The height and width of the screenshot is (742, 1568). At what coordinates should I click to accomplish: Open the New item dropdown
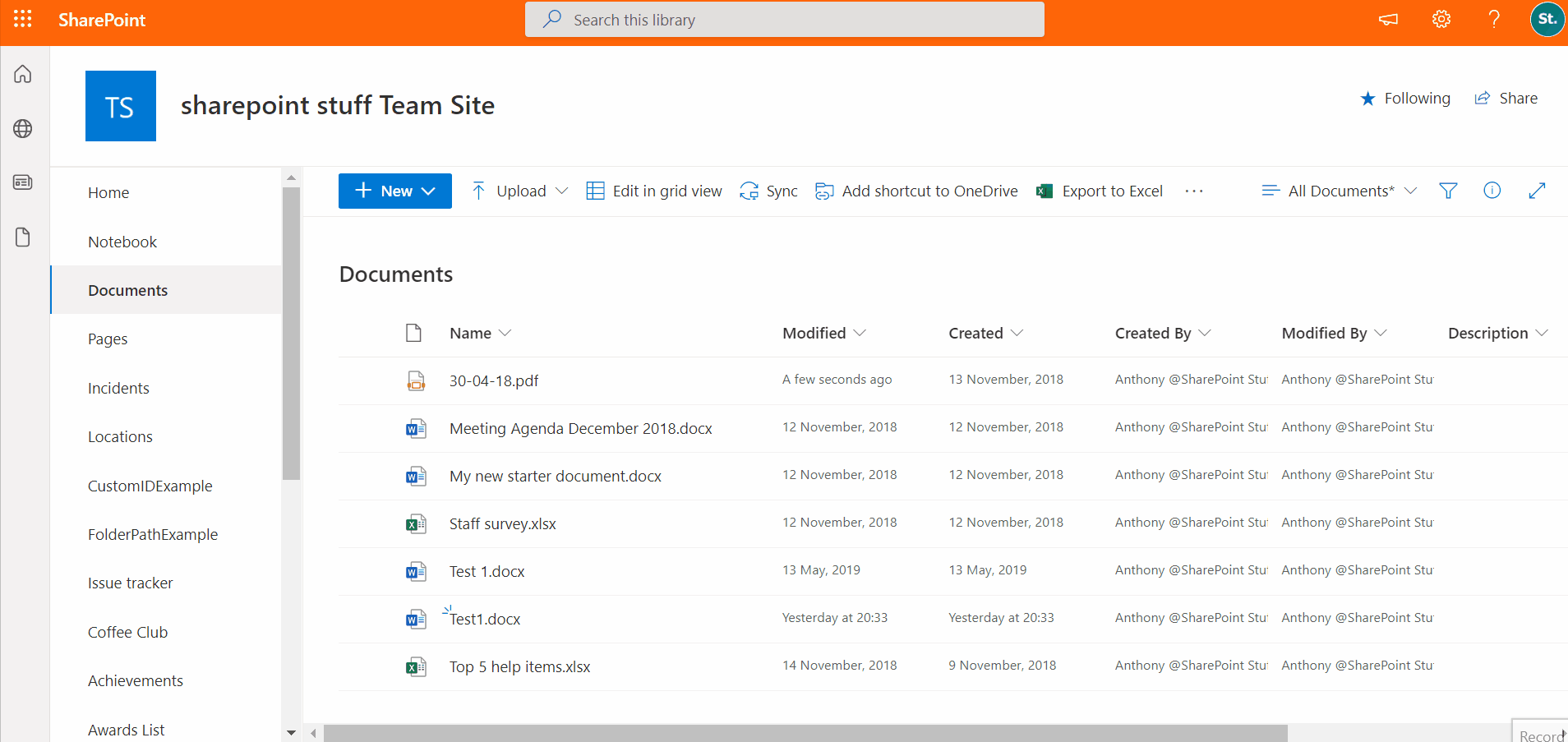pyautogui.click(x=394, y=191)
